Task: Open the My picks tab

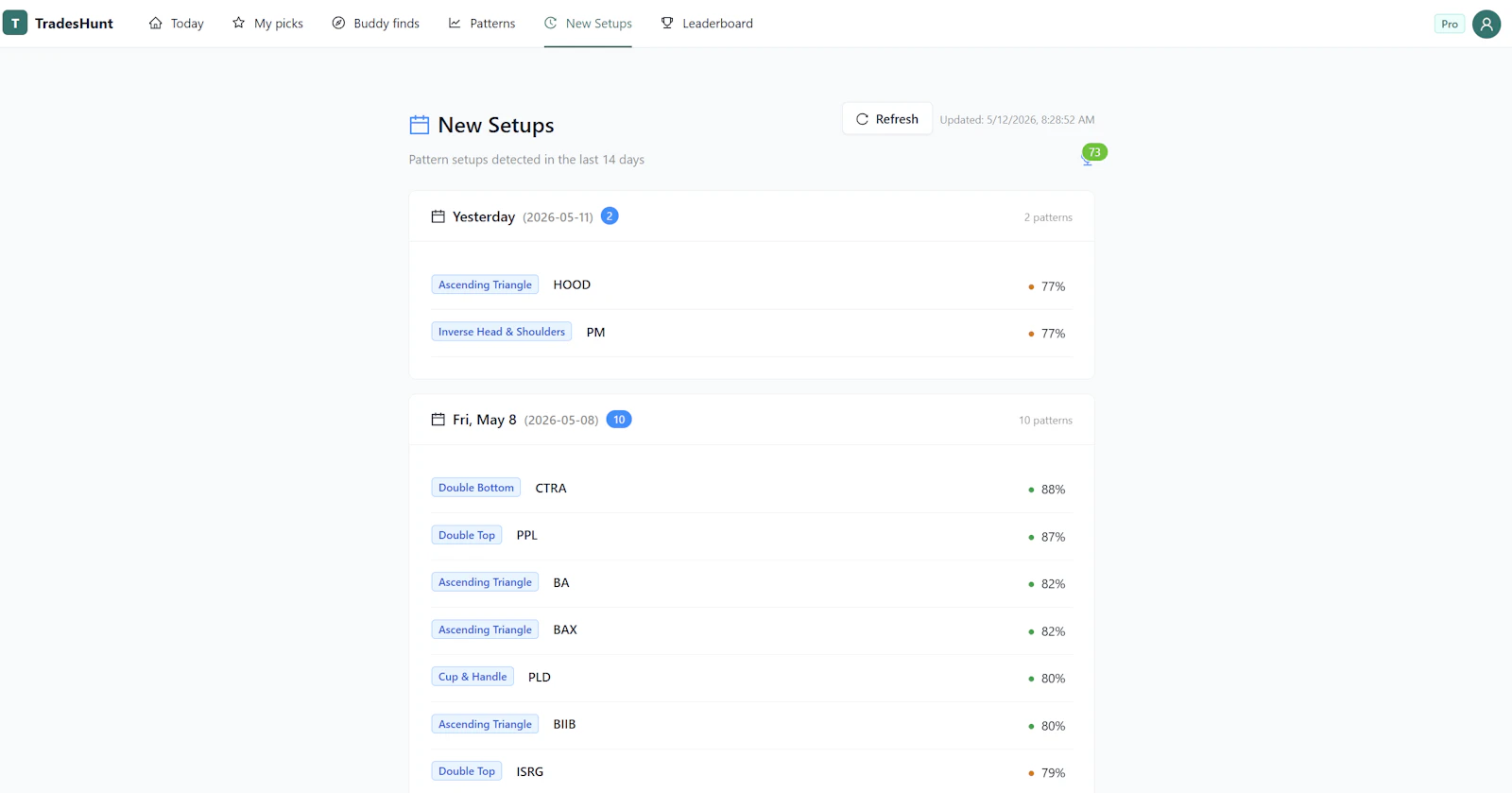Action: (267, 24)
